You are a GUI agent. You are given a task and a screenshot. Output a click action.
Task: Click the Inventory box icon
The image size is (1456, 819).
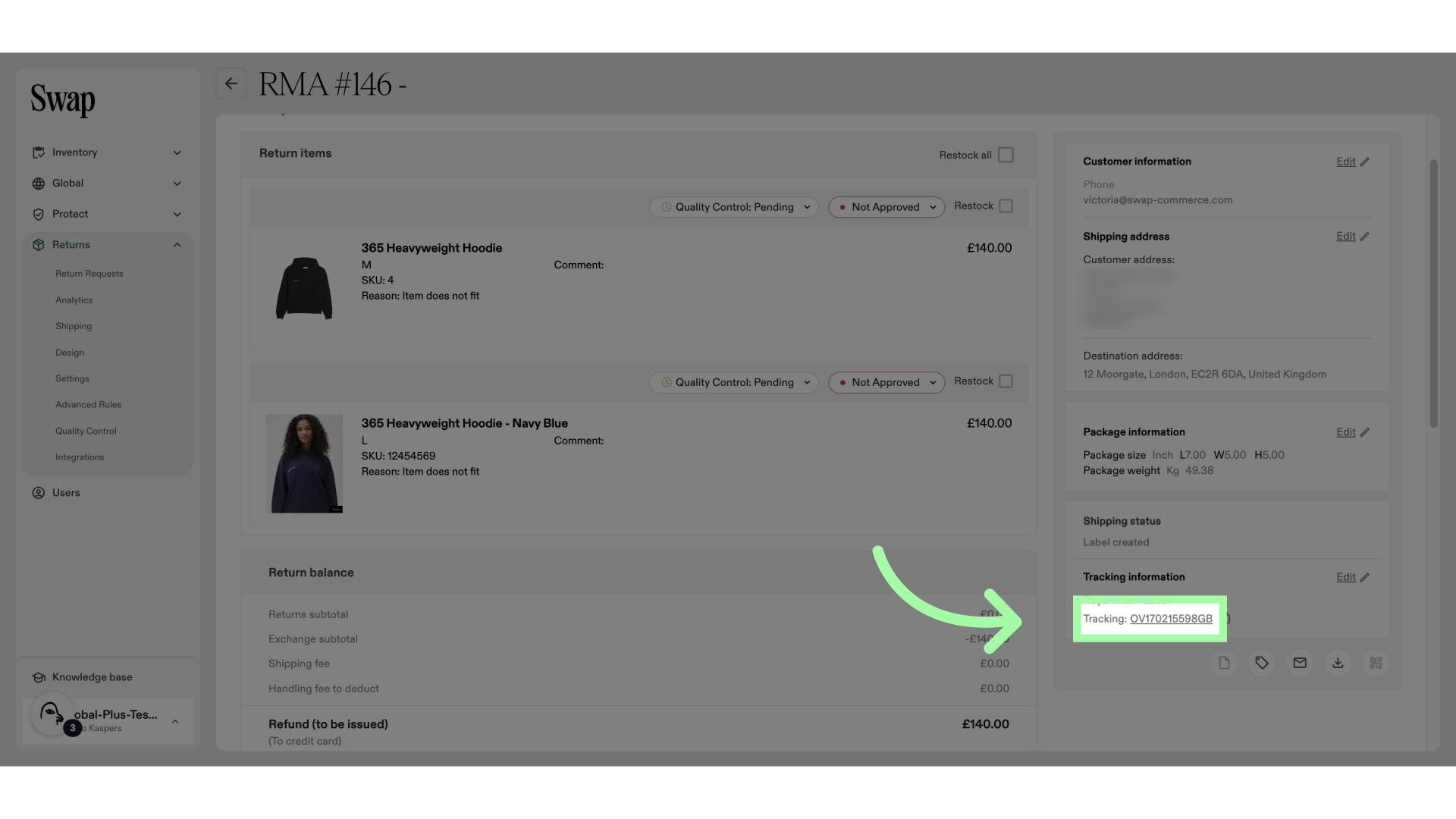39,152
